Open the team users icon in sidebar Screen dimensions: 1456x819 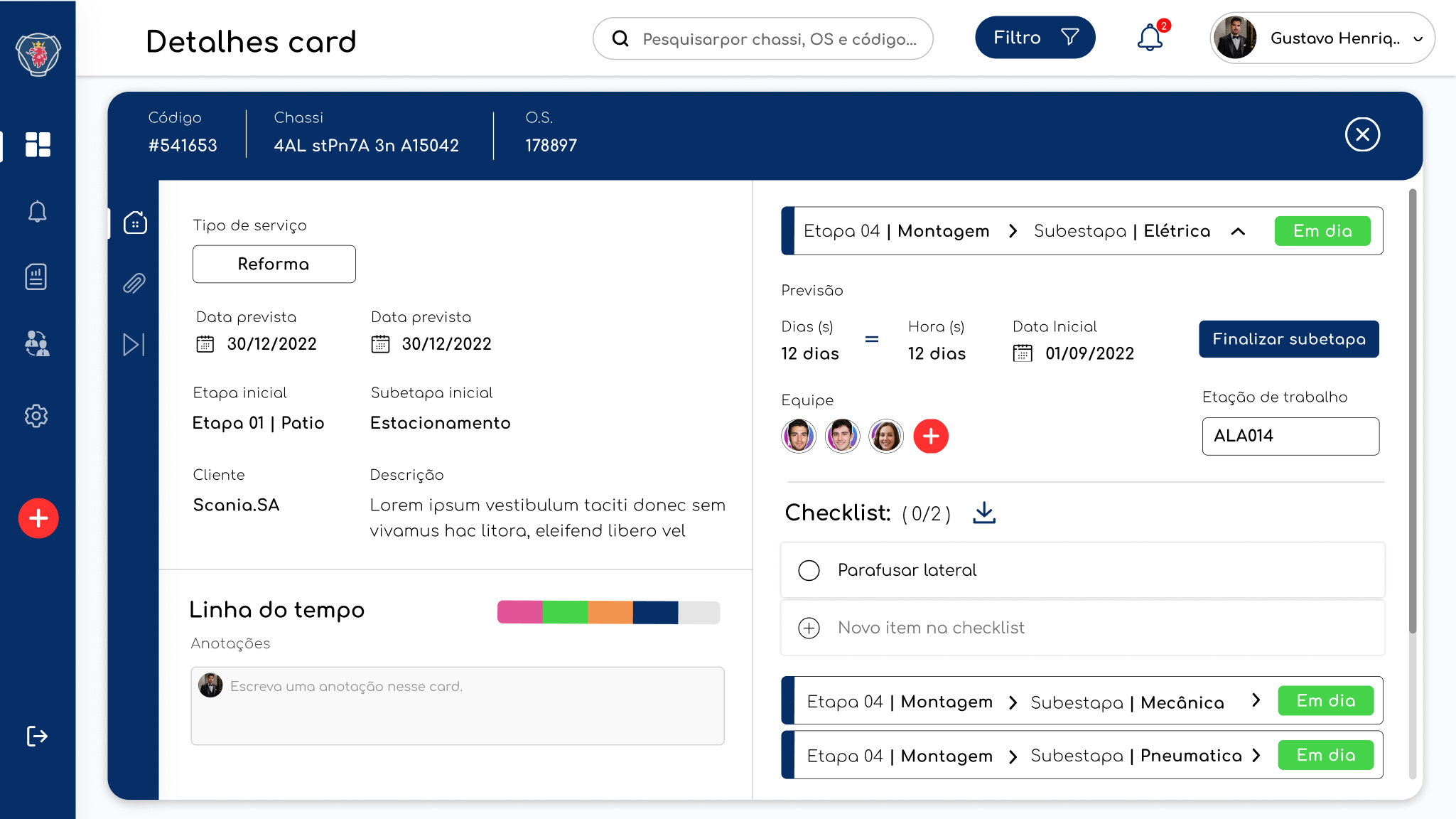pos(37,344)
